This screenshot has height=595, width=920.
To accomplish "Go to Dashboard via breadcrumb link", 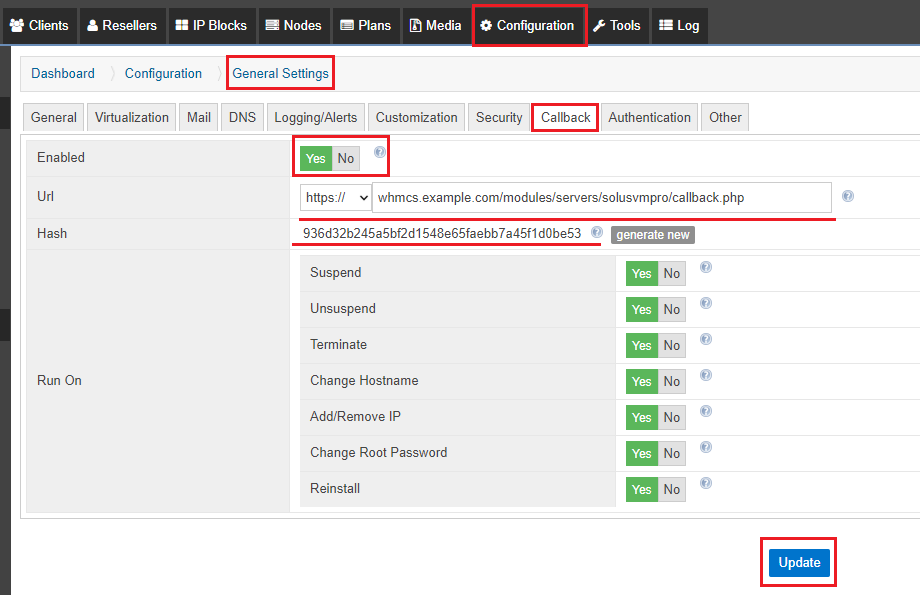I will [63, 73].
